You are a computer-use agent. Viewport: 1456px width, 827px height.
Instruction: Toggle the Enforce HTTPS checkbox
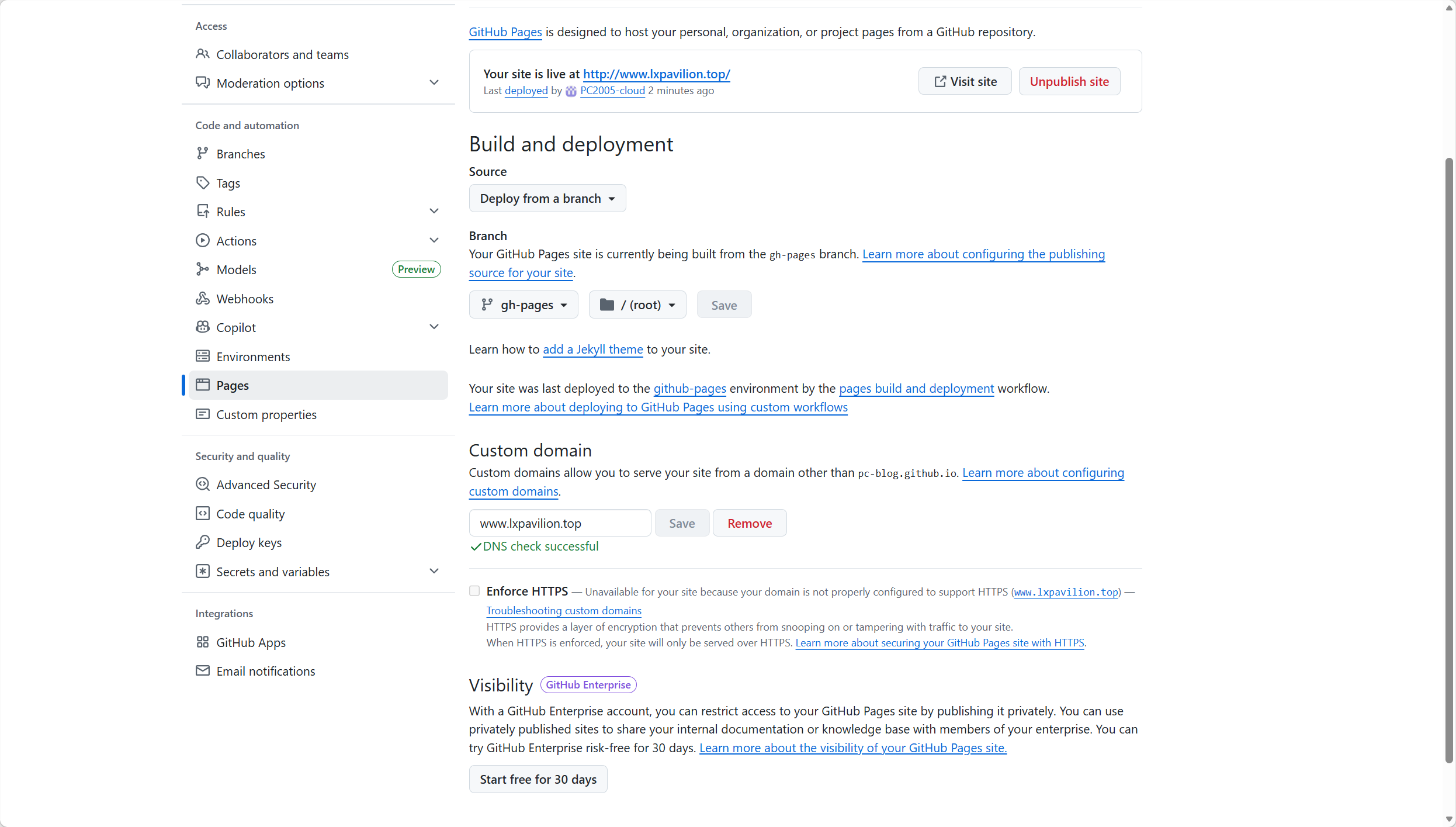tap(474, 591)
